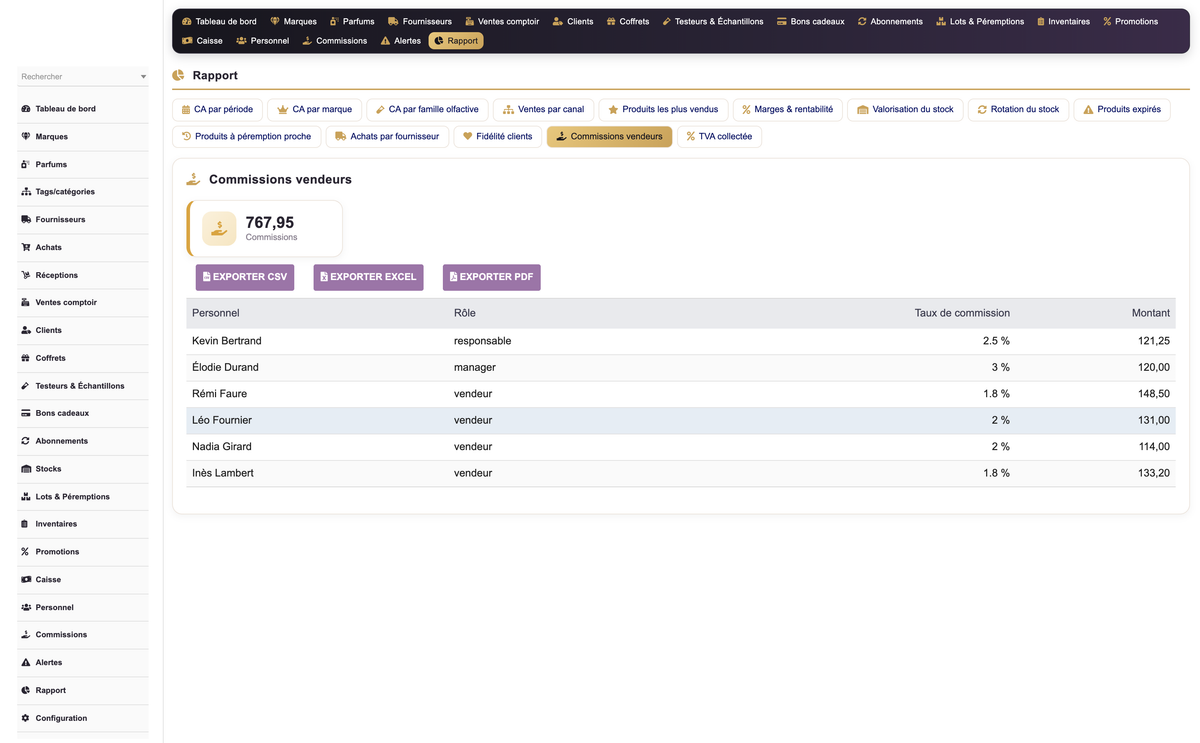This screenshot has width=1200, height=743.
Task: Select the Léo Fournier table cell
Action: 317,420
